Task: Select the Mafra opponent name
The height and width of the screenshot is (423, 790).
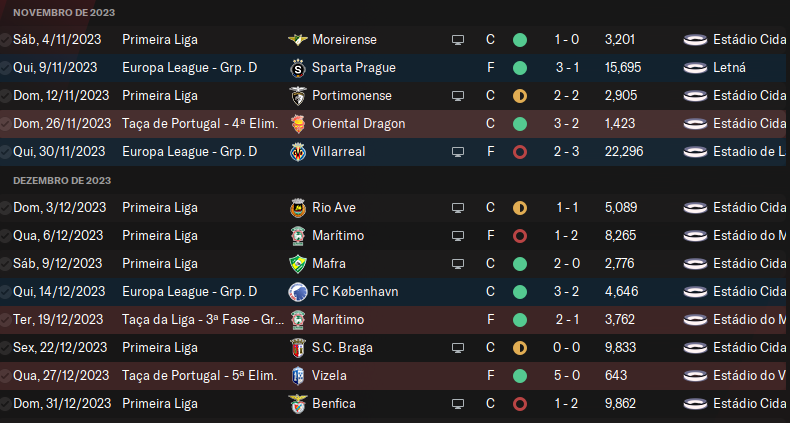Action: (x=331, y=264)
